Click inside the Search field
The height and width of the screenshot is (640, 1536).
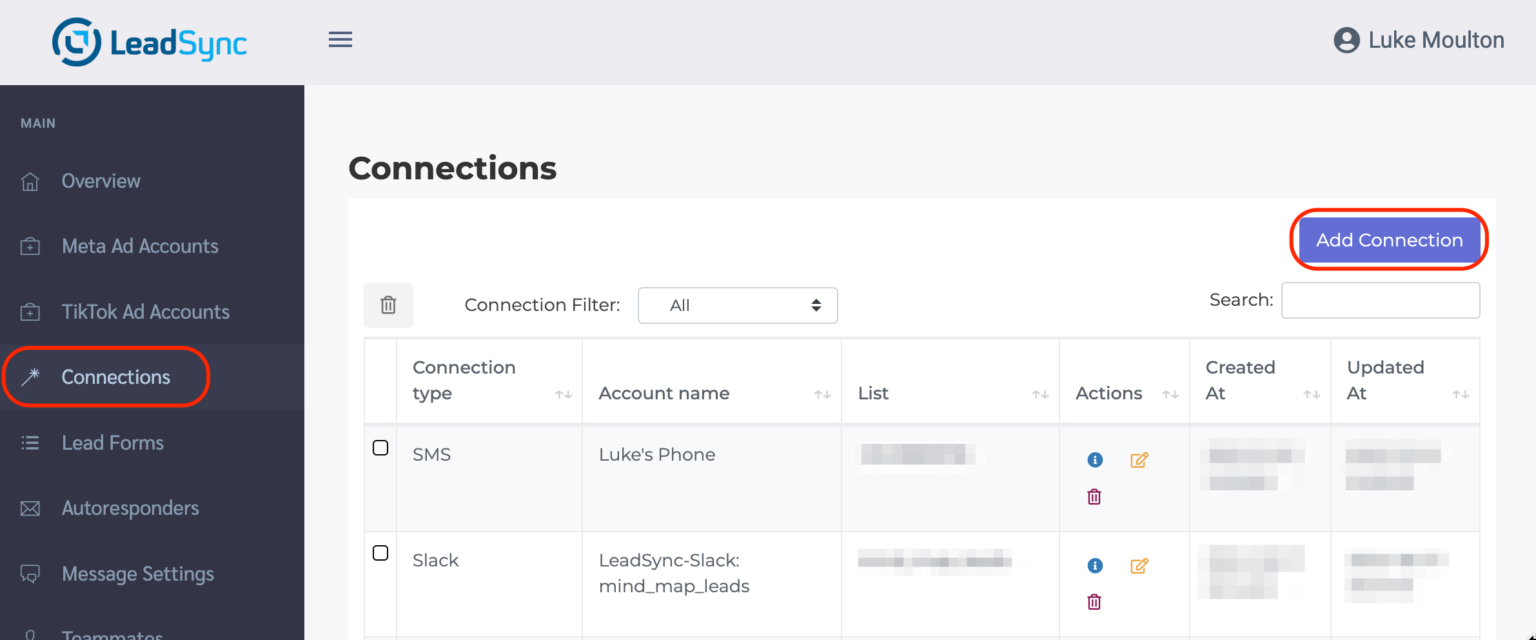point(1380,300)
